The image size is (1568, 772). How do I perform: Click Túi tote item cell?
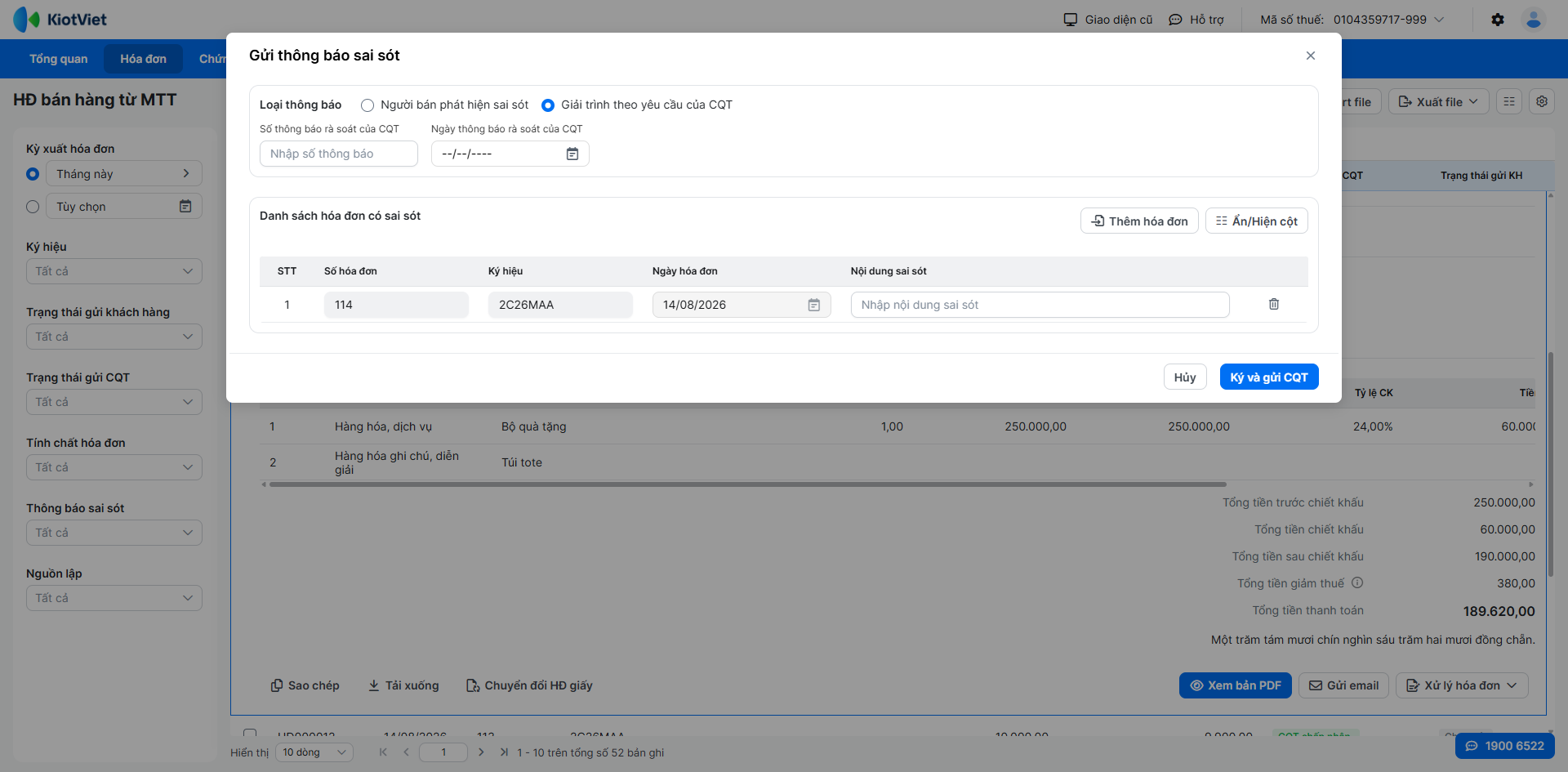(x=522, y=462)
